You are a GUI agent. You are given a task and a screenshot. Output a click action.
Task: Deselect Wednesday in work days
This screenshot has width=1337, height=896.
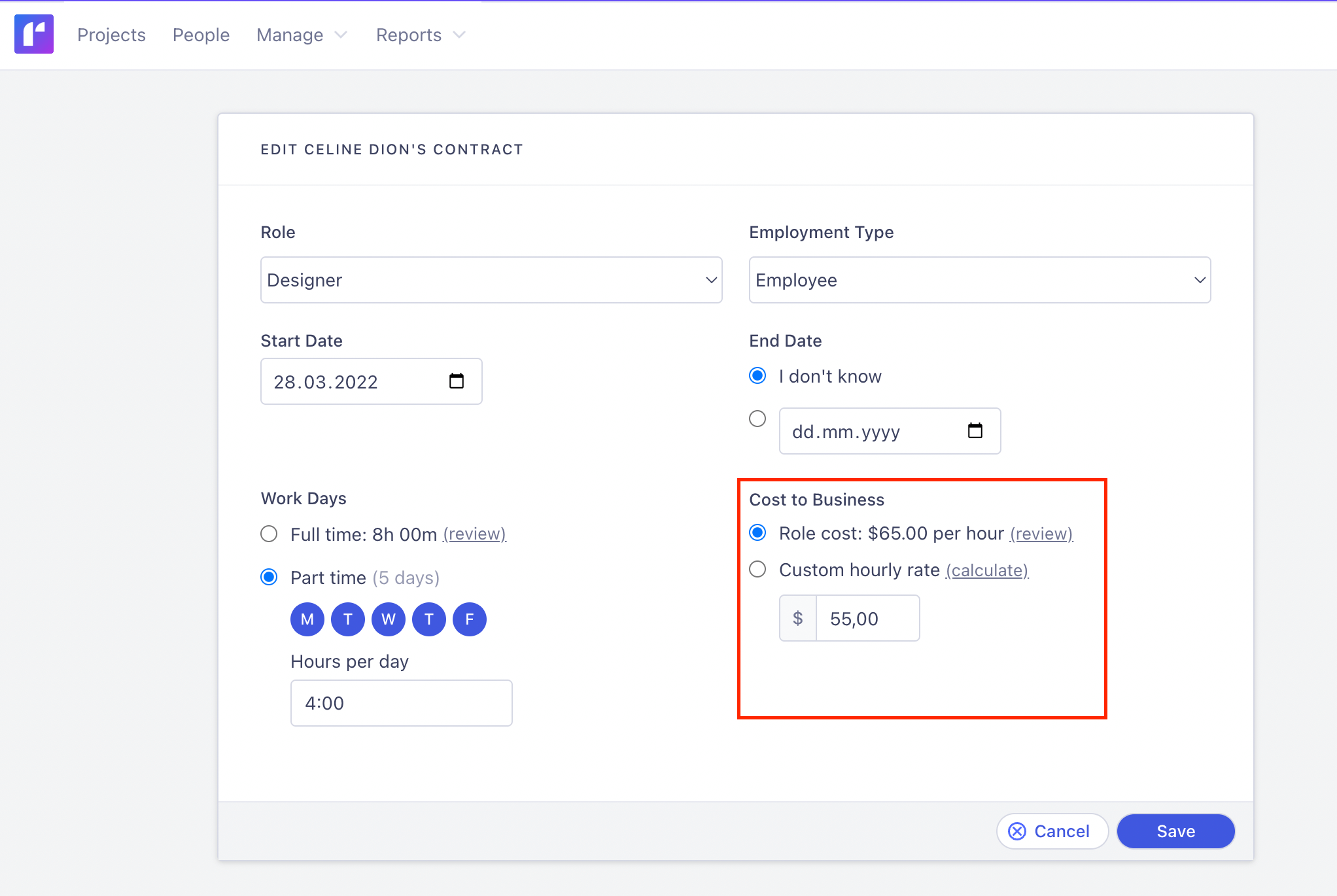click(x=388, y=619)
